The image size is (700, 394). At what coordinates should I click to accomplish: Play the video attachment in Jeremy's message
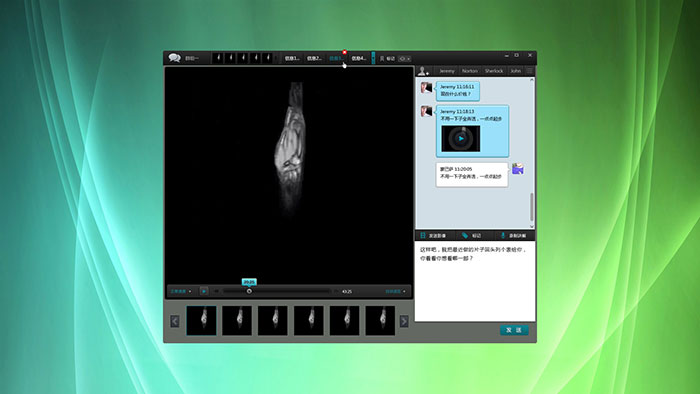[461, 138]
